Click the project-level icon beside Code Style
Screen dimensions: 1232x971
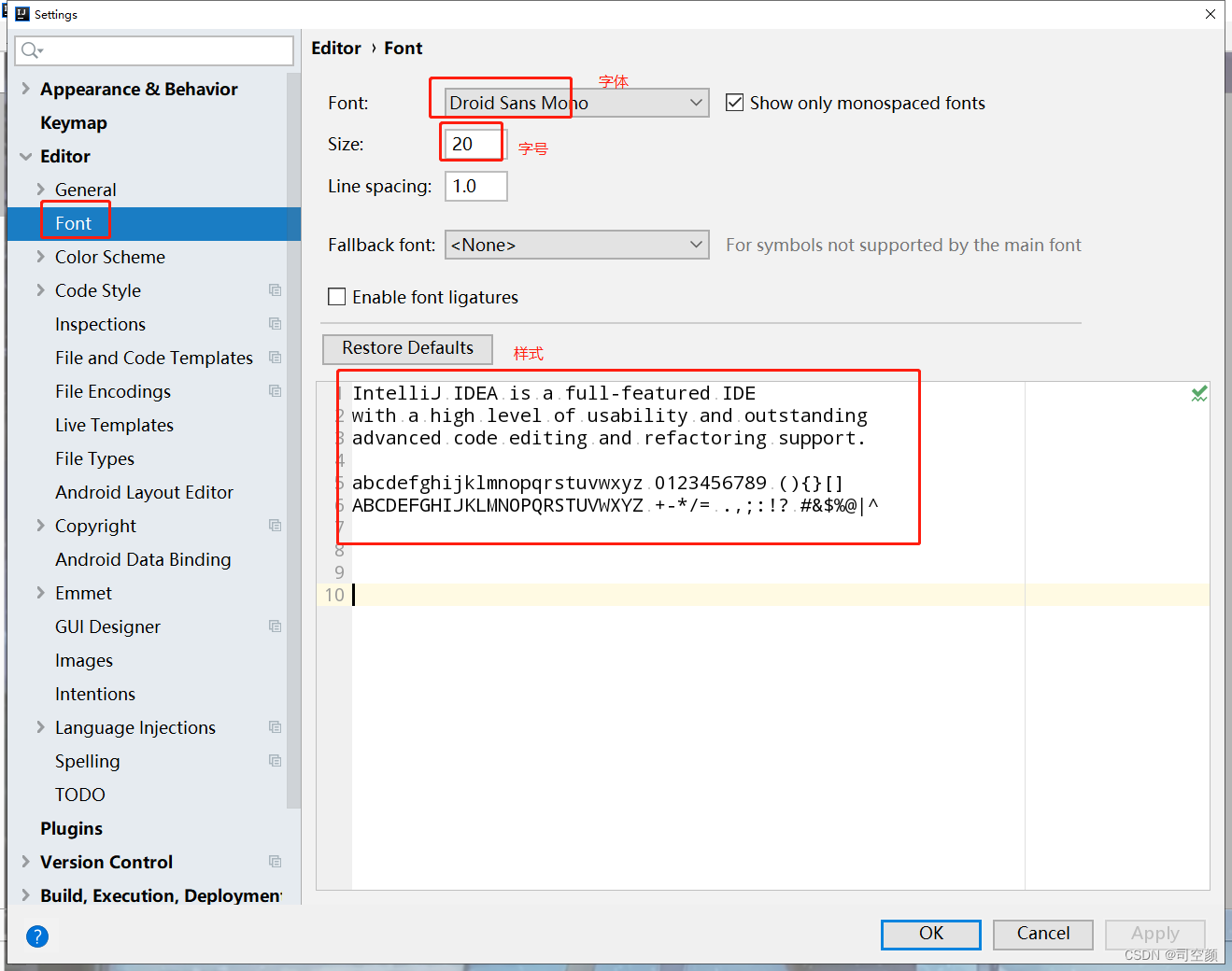(x=275, y=290)
